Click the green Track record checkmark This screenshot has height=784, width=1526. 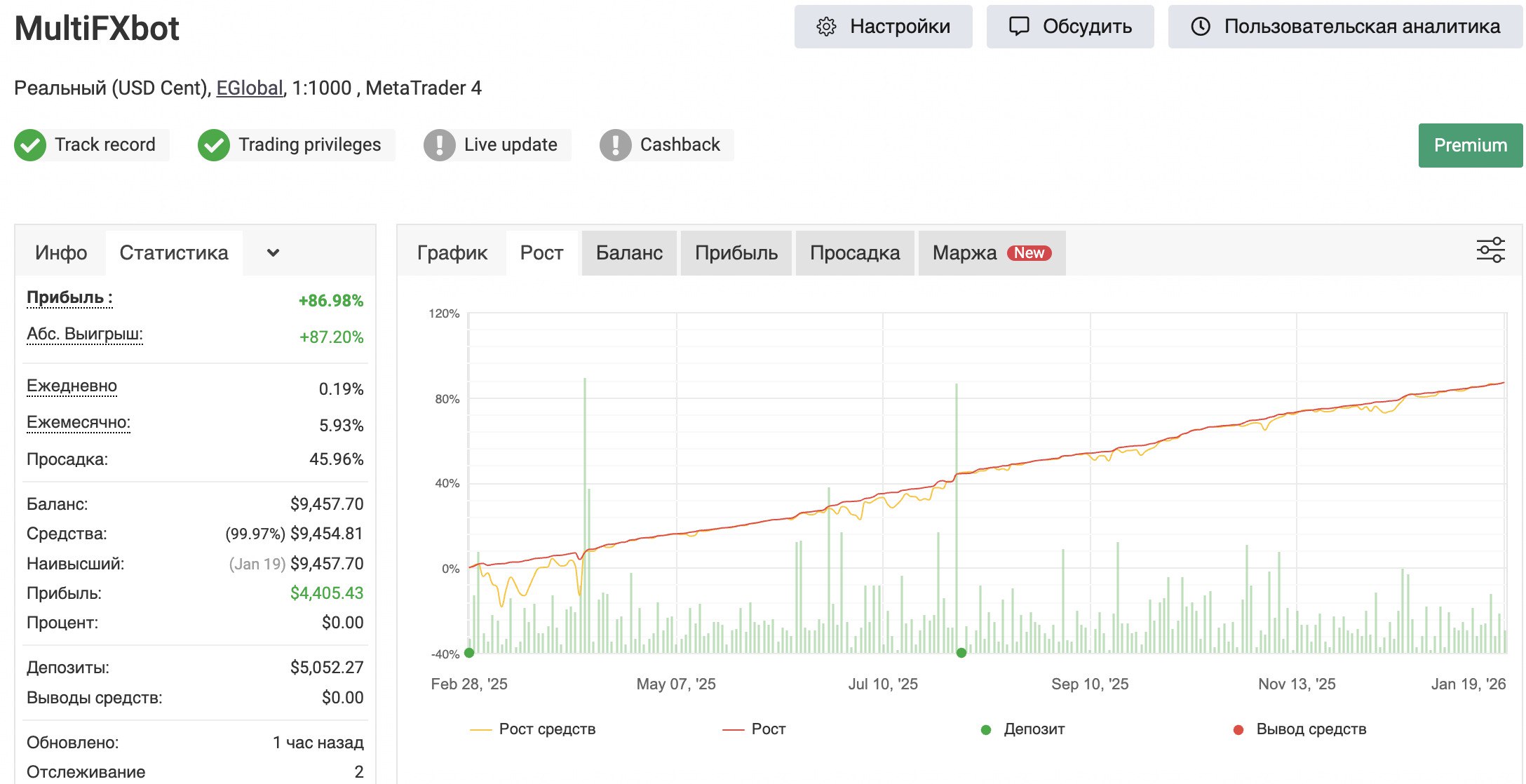30,145
